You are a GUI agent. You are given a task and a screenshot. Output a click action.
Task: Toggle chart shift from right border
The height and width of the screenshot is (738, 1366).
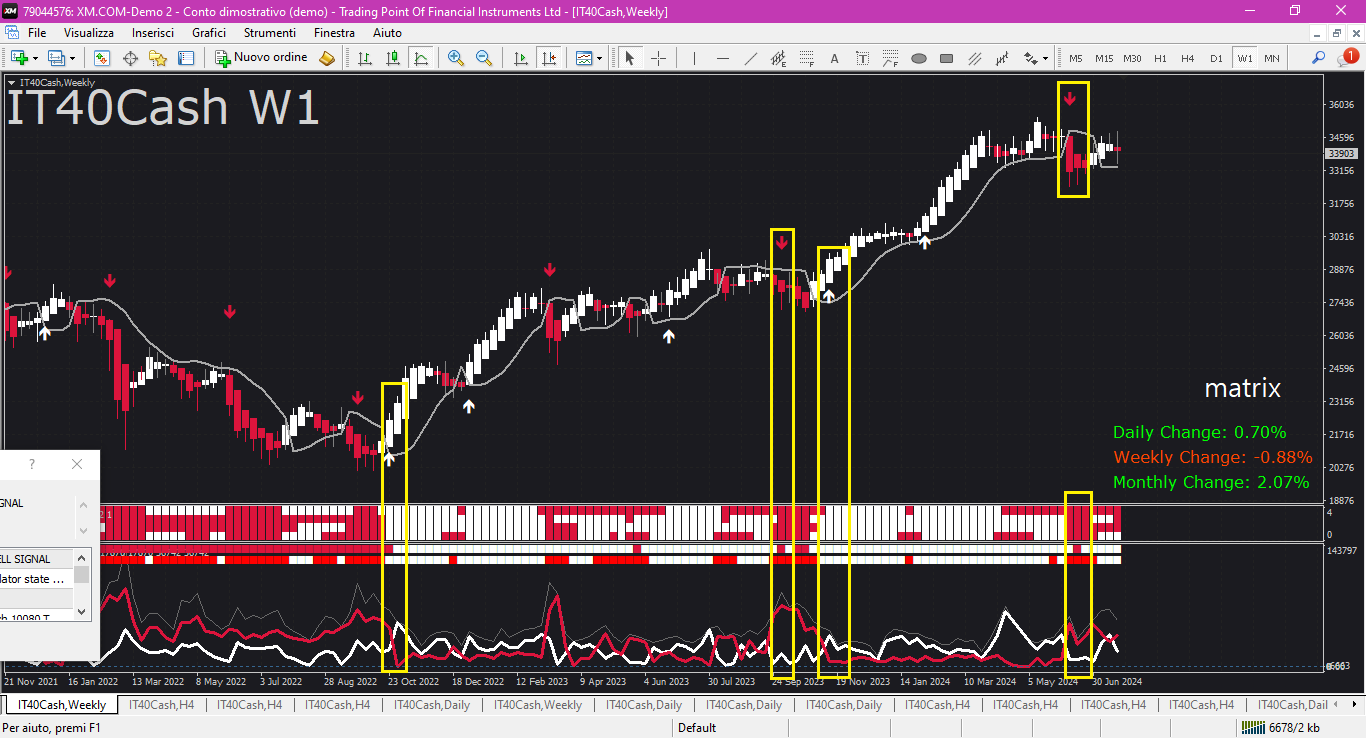549,58
